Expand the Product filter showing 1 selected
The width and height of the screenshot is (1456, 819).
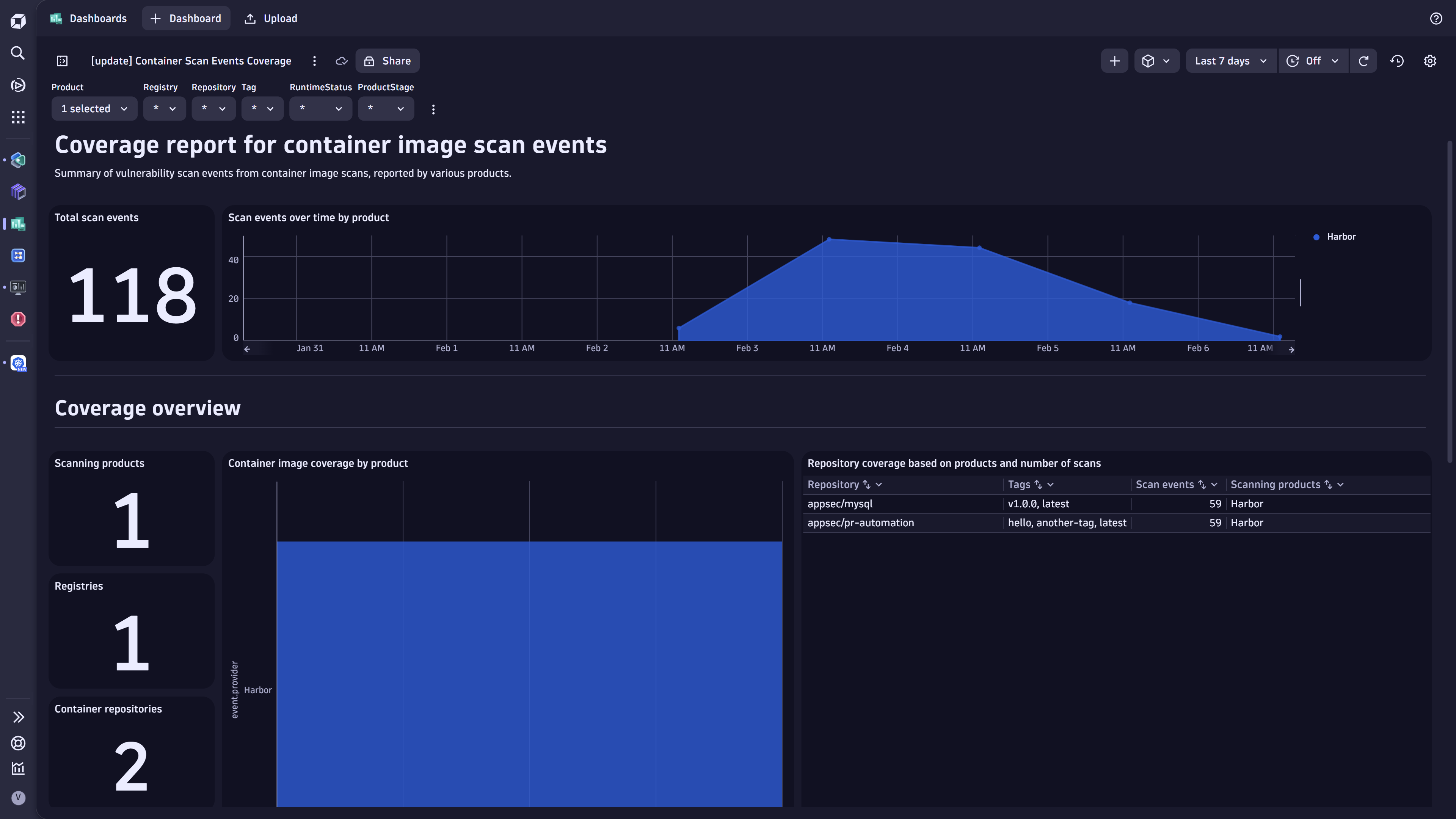click(94, 108)
